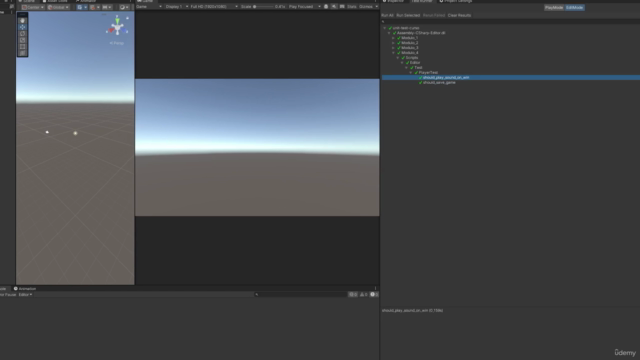Switch to the Animation tab
Image resolution: width=640 pixels, height=360 pixels.
click(25, 289)
